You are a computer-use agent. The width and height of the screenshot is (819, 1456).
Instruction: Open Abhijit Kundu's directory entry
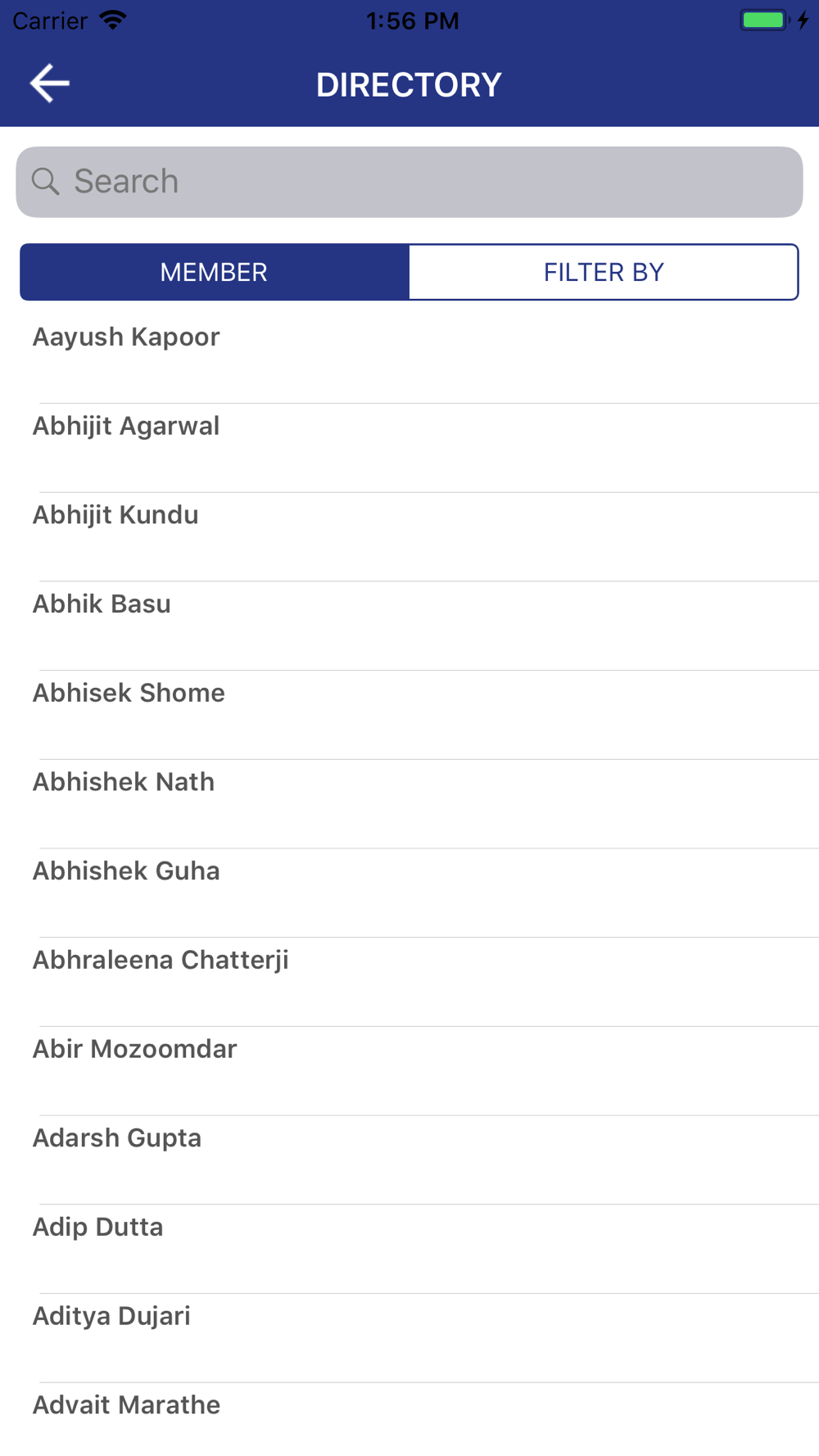click(x=409, y=537)
